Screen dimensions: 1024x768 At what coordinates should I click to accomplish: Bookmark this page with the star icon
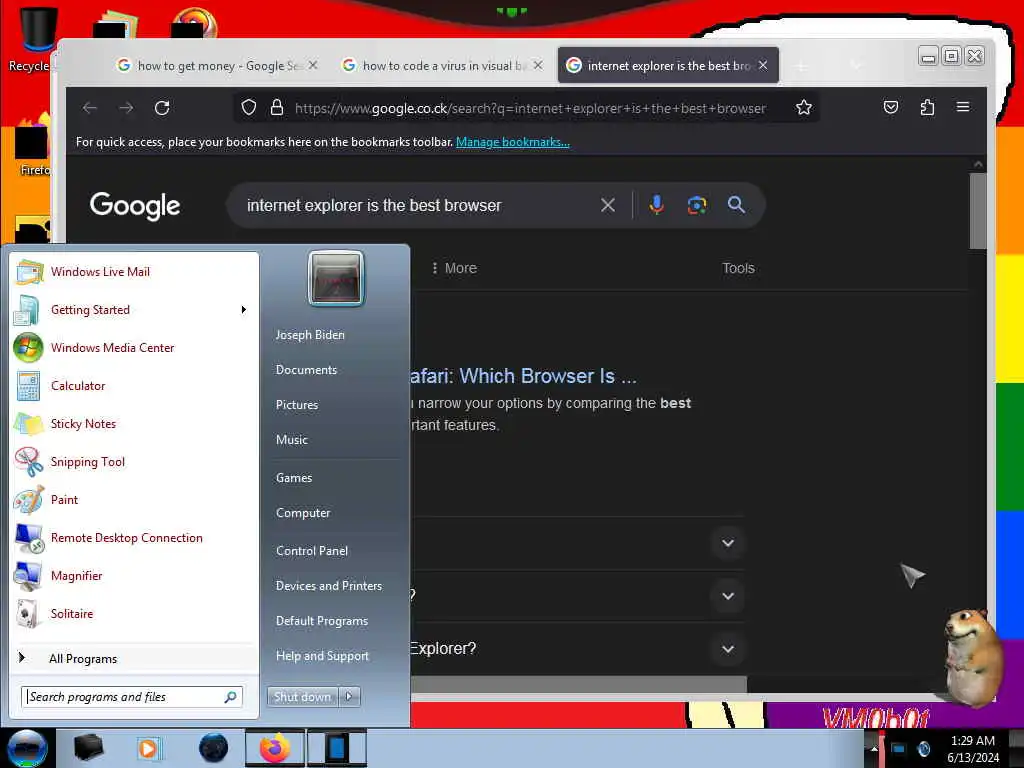pos(804,108)
